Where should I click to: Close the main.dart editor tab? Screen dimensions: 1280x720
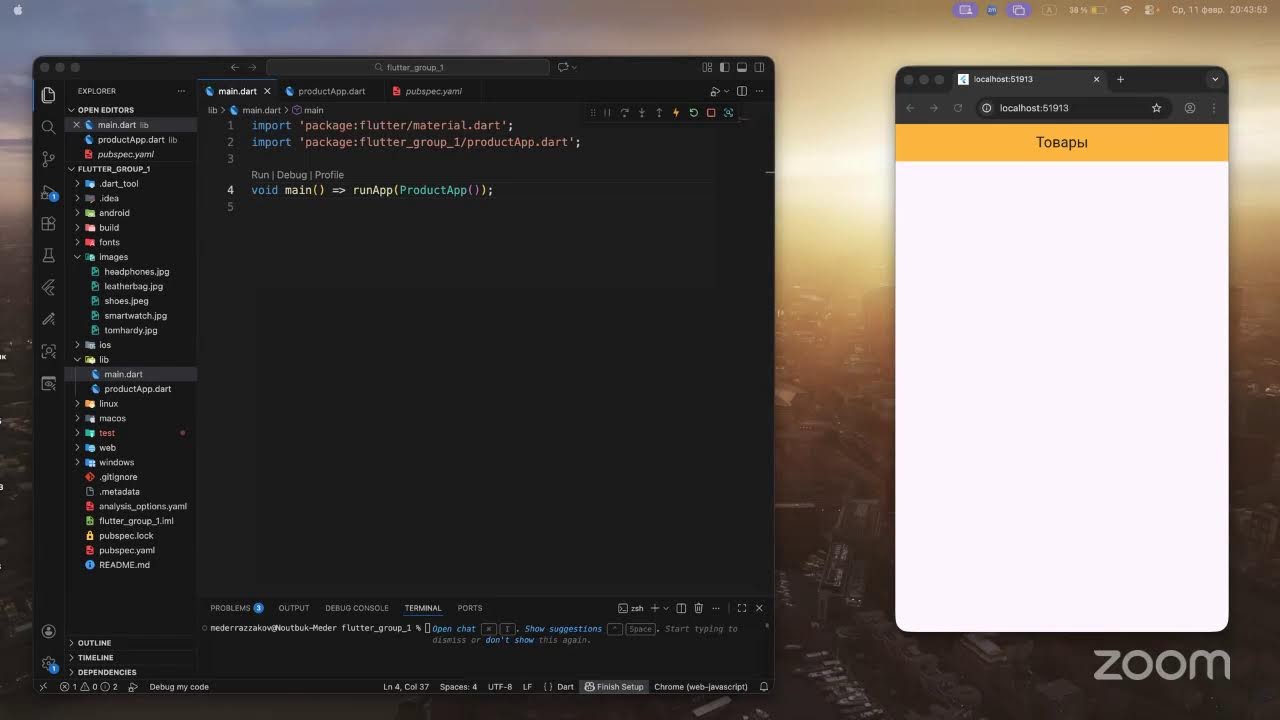tap(267, 91)
